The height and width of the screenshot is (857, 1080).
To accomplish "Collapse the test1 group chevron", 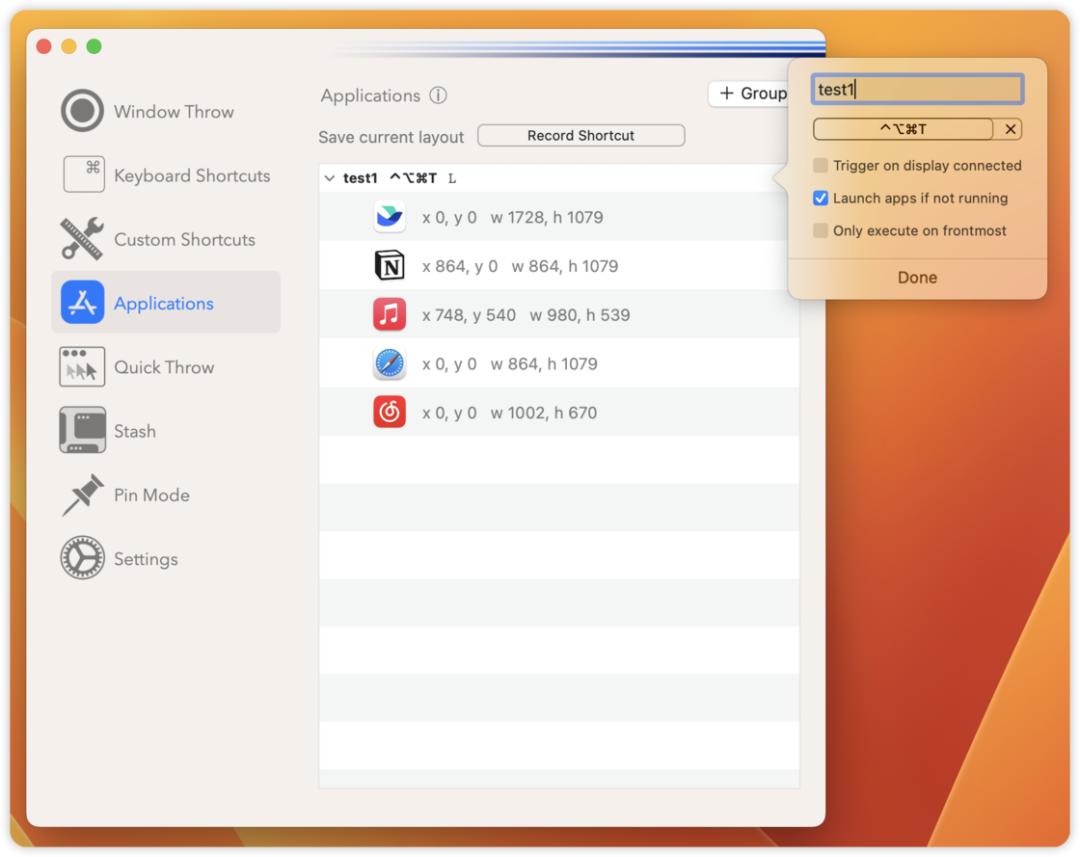I will click(x=330, y=178).
